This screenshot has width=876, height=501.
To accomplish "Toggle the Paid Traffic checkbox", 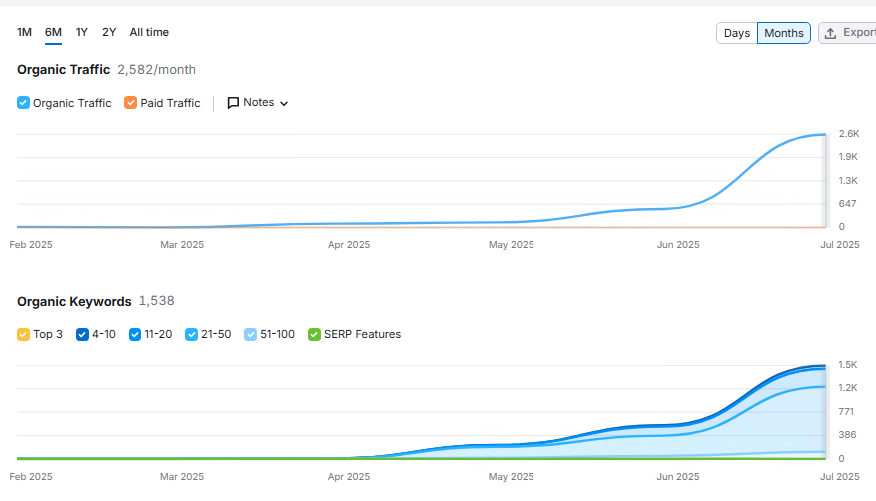I will pos(131,103).
